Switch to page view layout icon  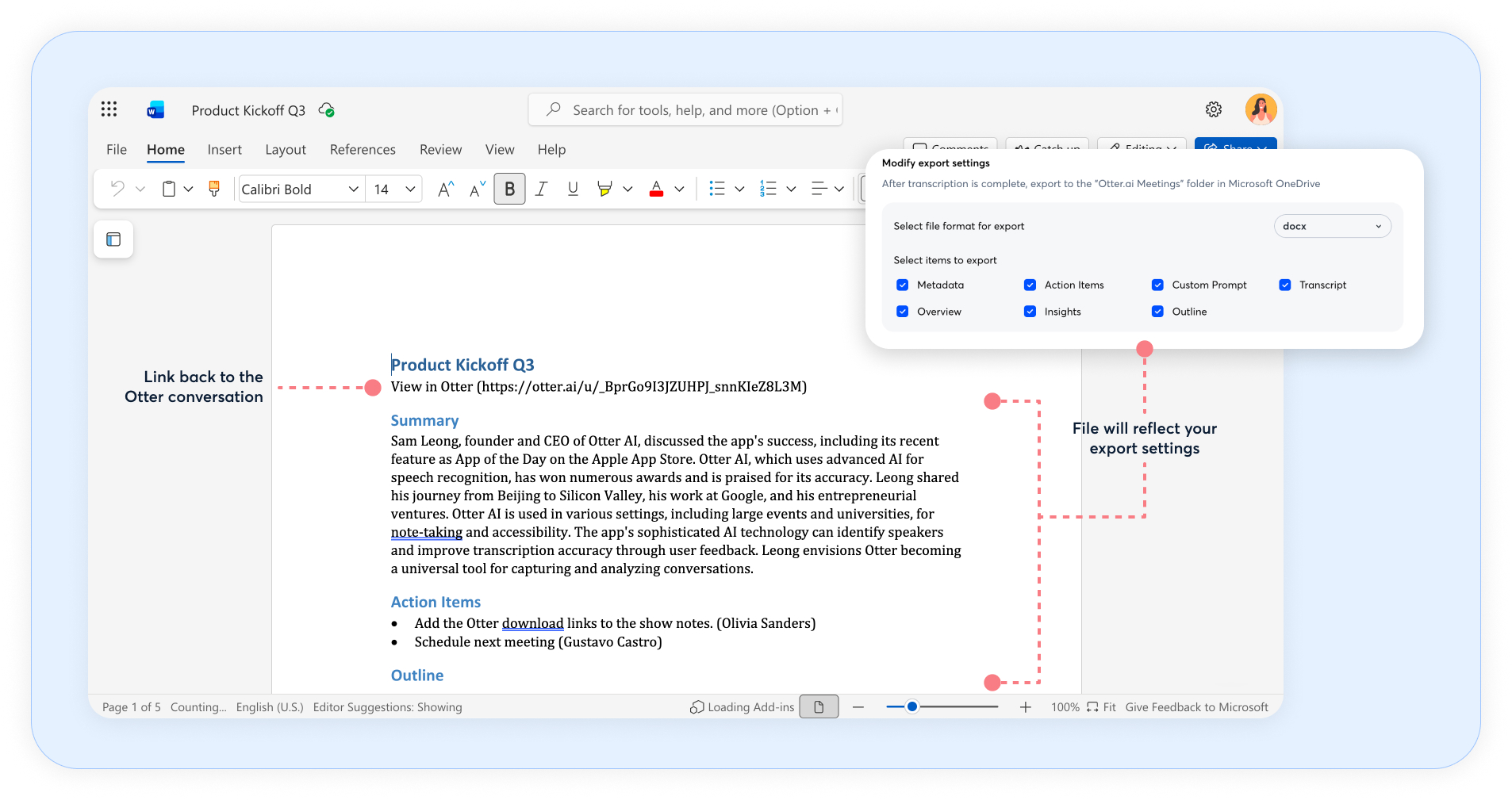(819, 706)
